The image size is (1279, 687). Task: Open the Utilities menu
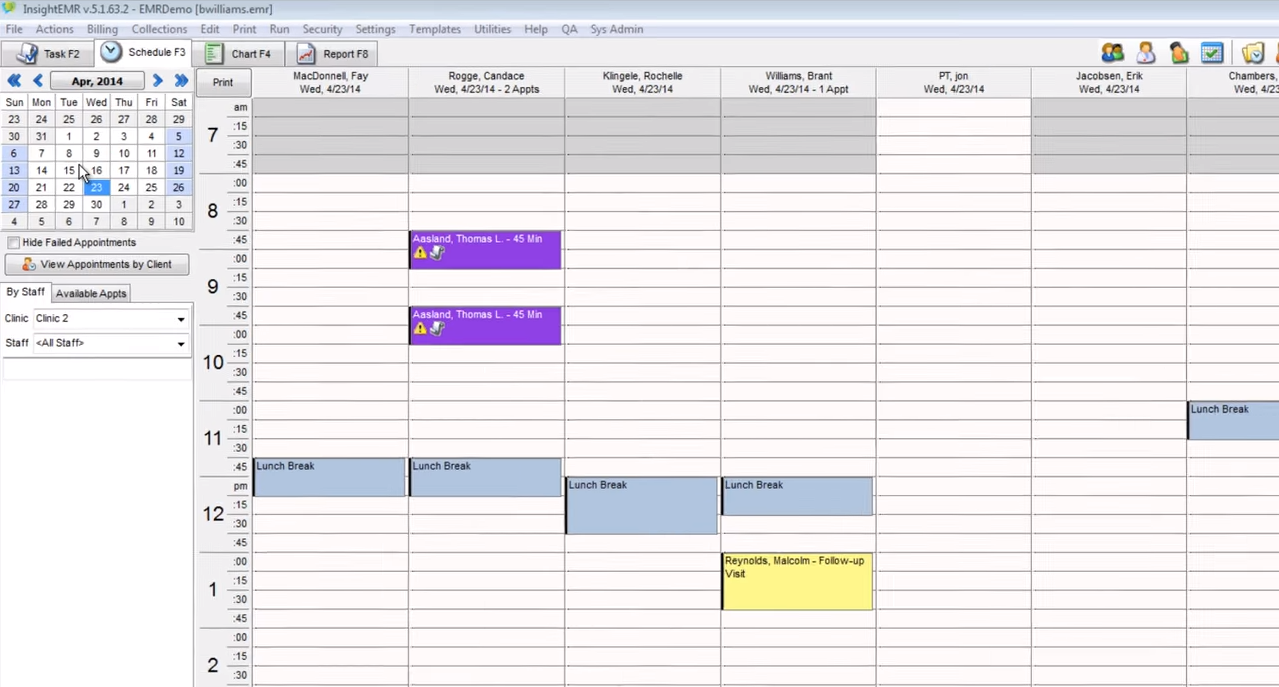pos(492,29)
